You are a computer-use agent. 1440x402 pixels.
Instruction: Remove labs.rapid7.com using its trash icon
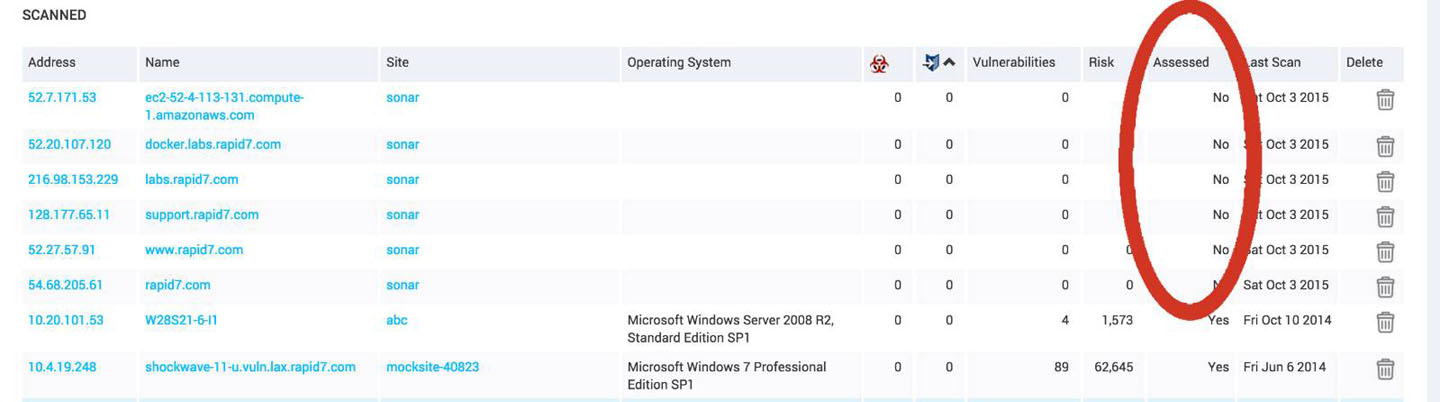(1385, 181)
